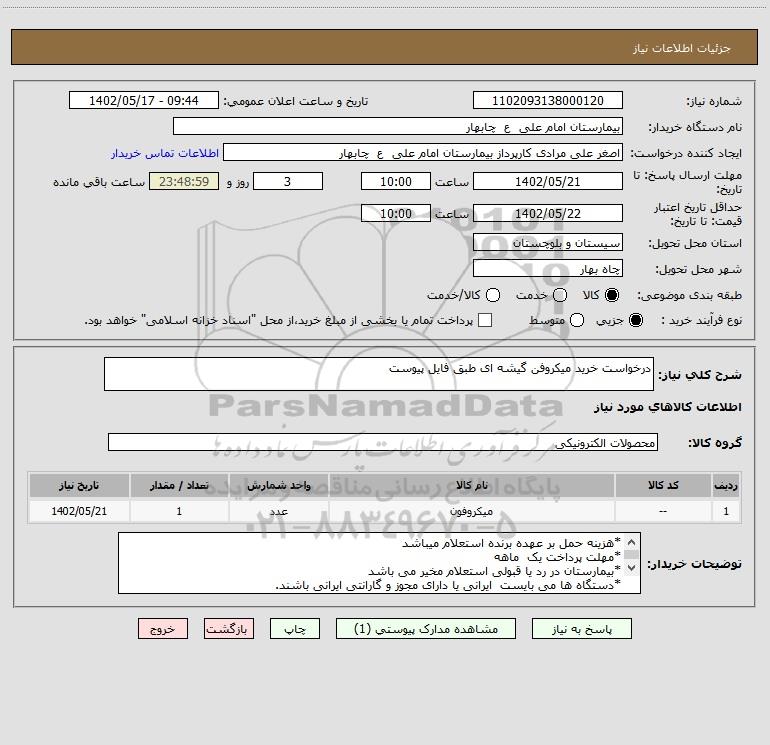Click the announcement date field 1402/05/17 - 09:44

click(144, 100)
